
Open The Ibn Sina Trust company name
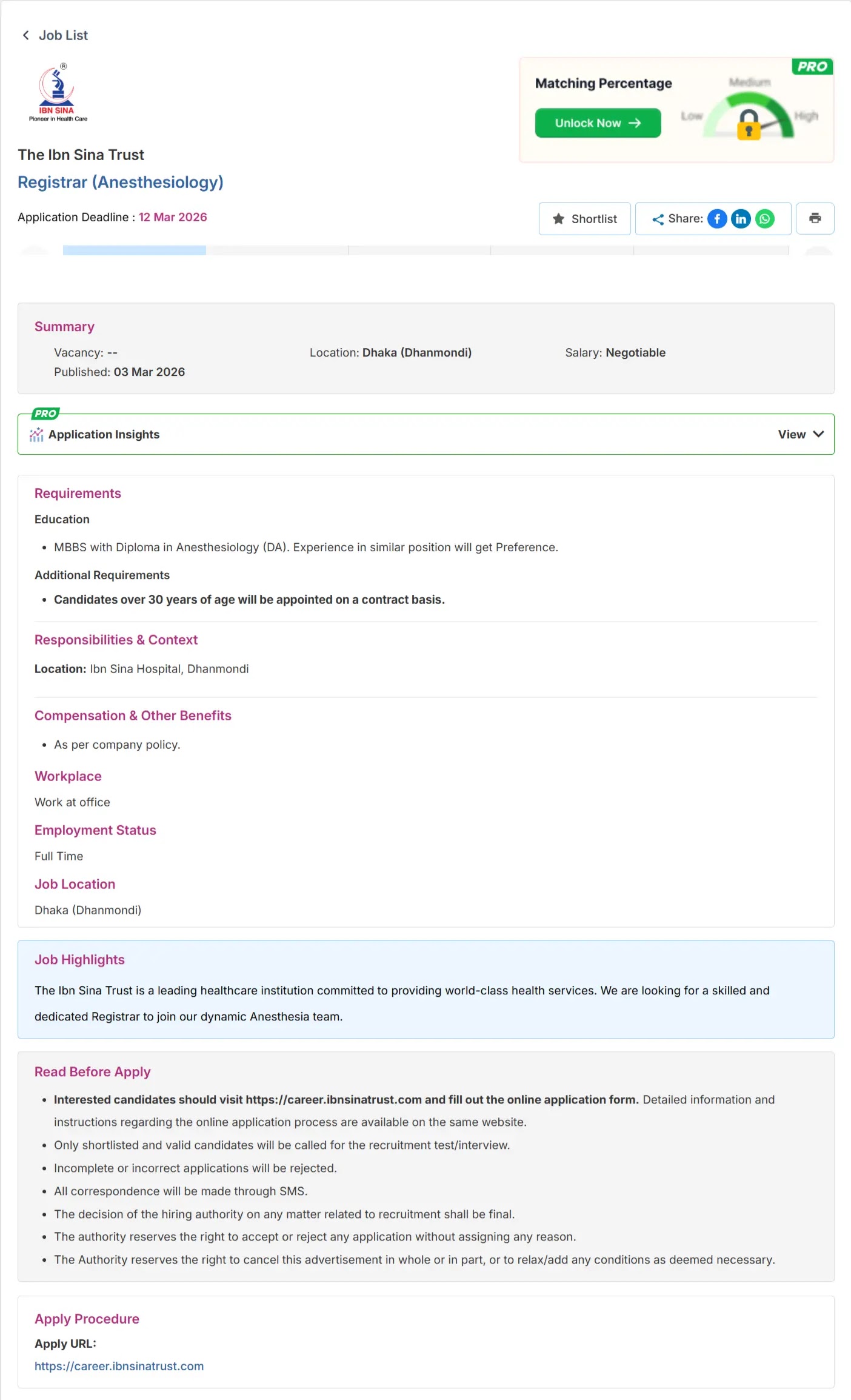pyautogui.click(x=81, y=155)
